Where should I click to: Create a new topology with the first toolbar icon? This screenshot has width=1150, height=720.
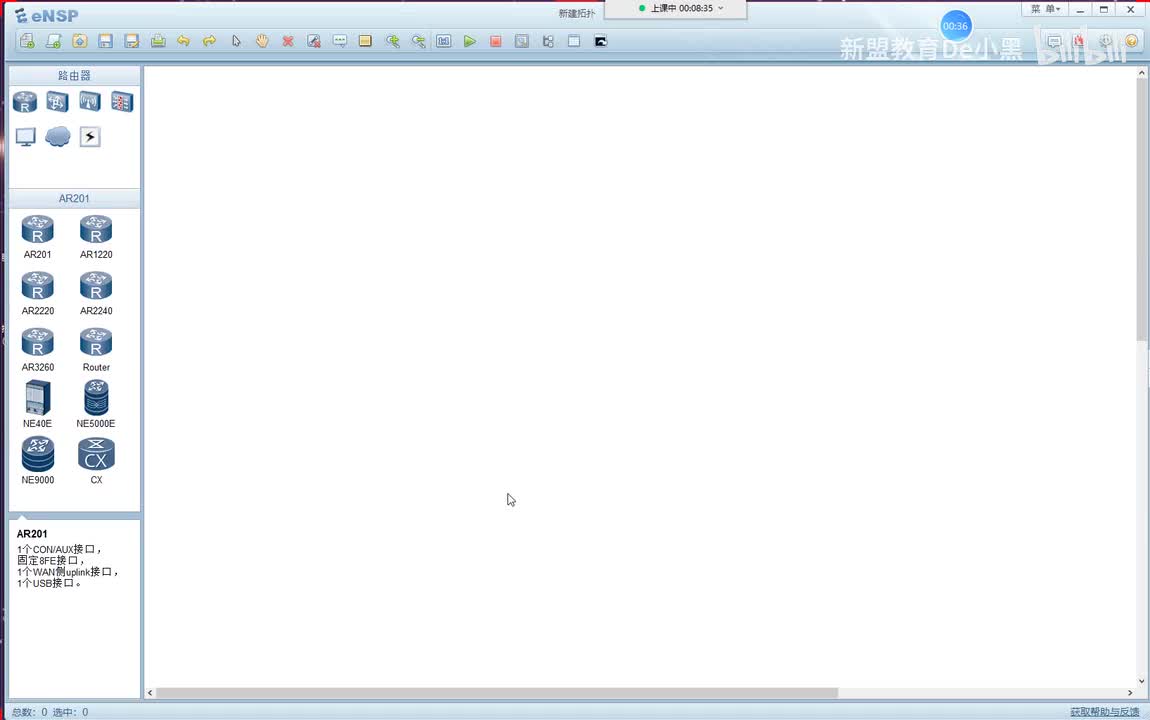coord(27,41)
